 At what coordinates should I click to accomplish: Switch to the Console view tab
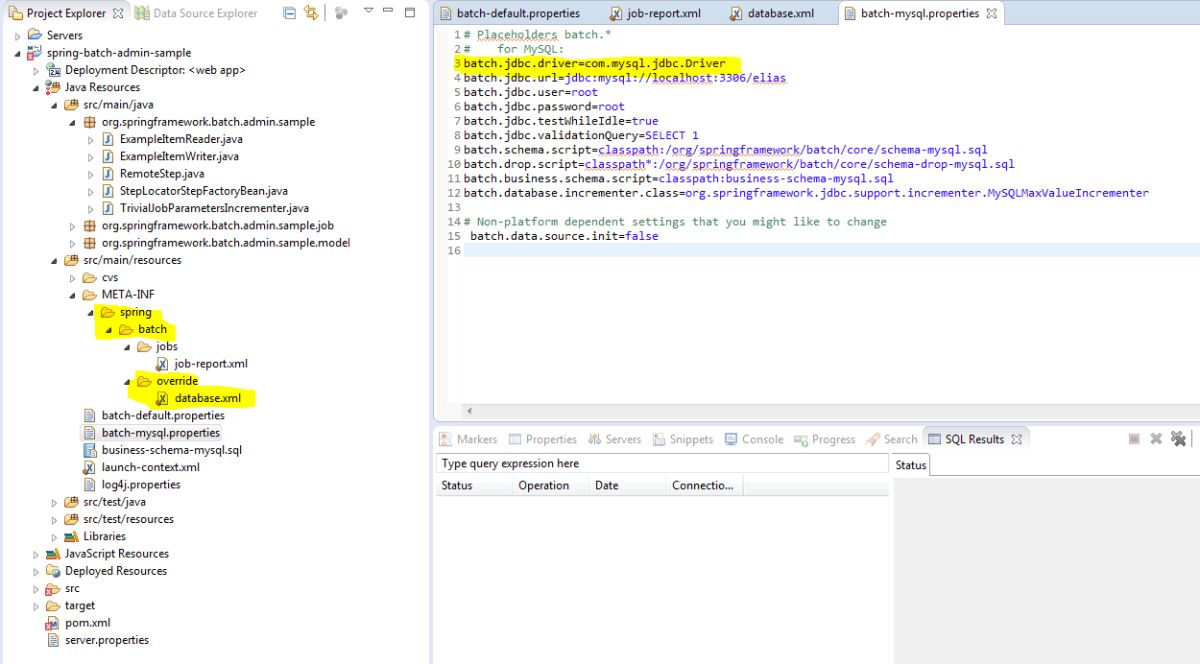click(754, 439)
